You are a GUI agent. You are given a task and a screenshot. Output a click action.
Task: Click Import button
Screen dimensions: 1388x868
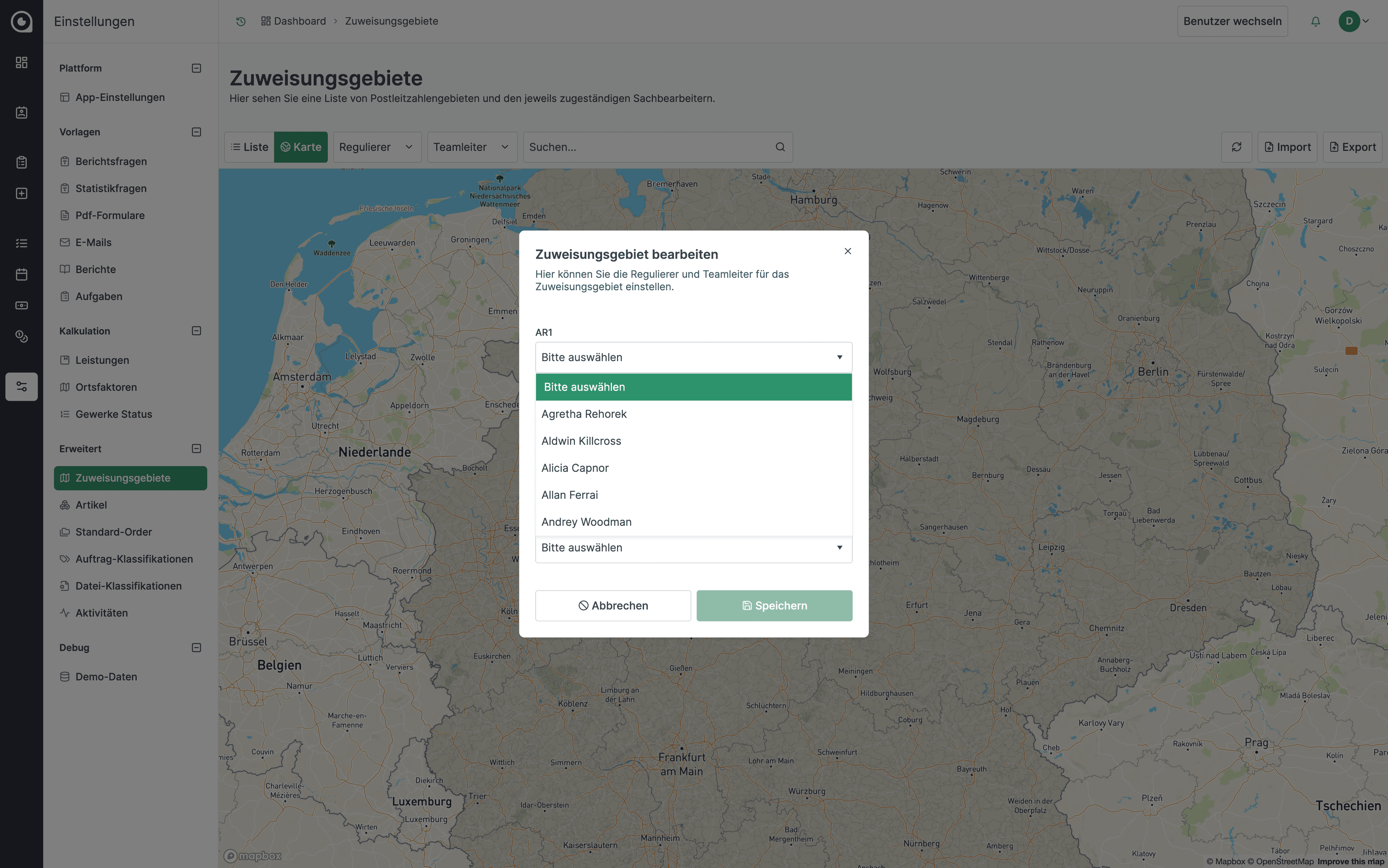(x=1287, y=147)
